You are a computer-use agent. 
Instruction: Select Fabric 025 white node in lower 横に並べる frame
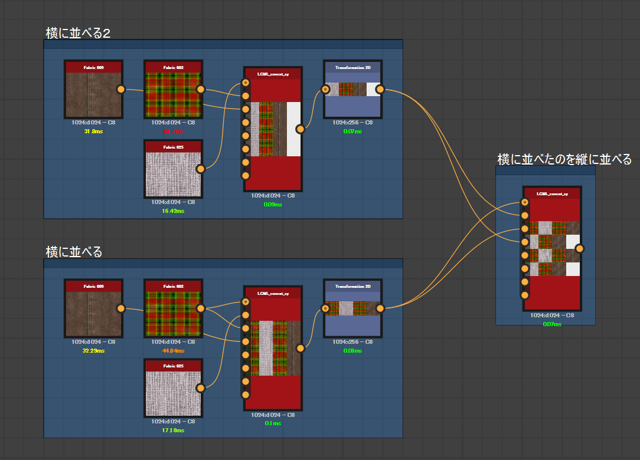172,389
